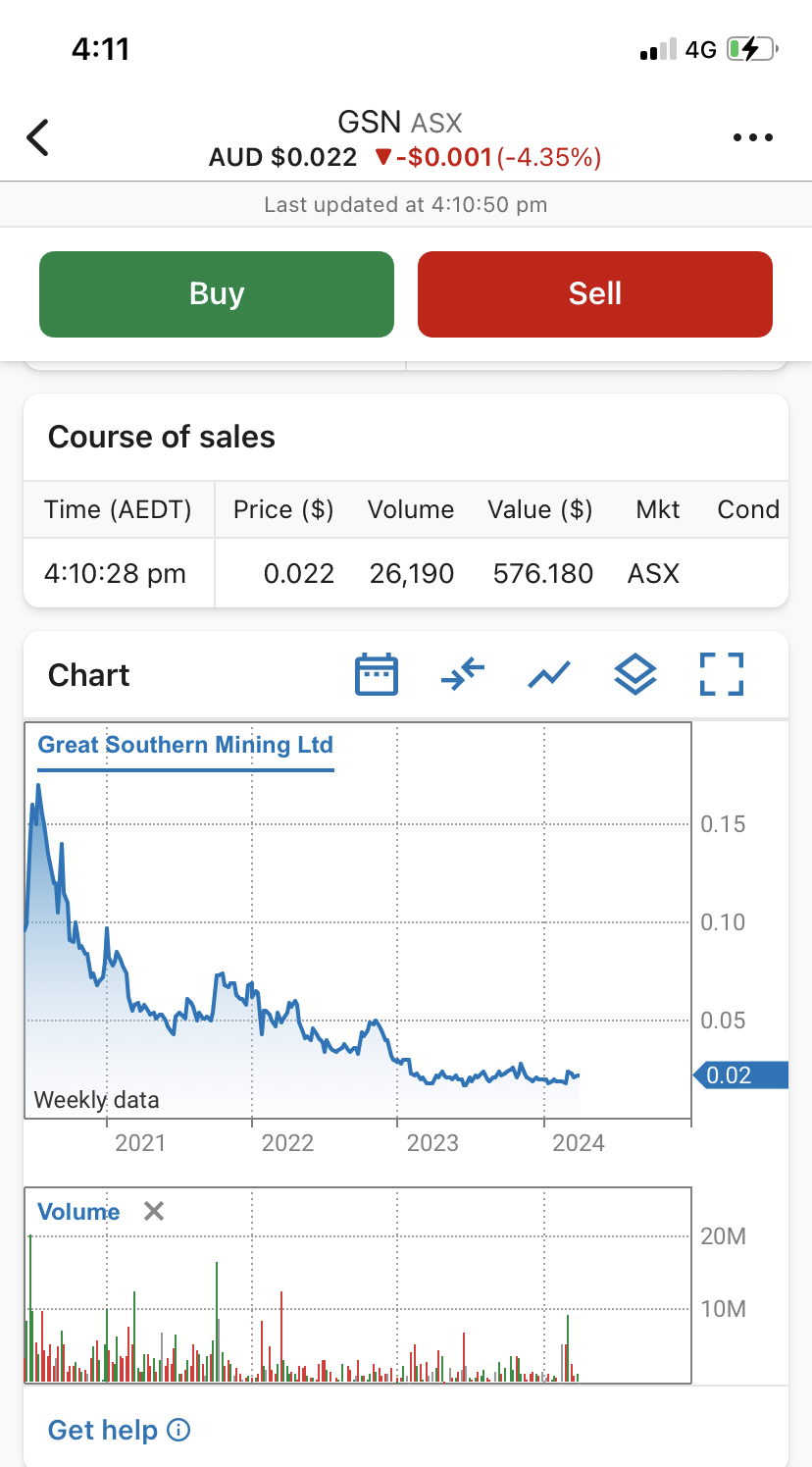Tap the cellular signal bars icon
The width and height of the screenshot is (812, 1467).
(658, 50)
